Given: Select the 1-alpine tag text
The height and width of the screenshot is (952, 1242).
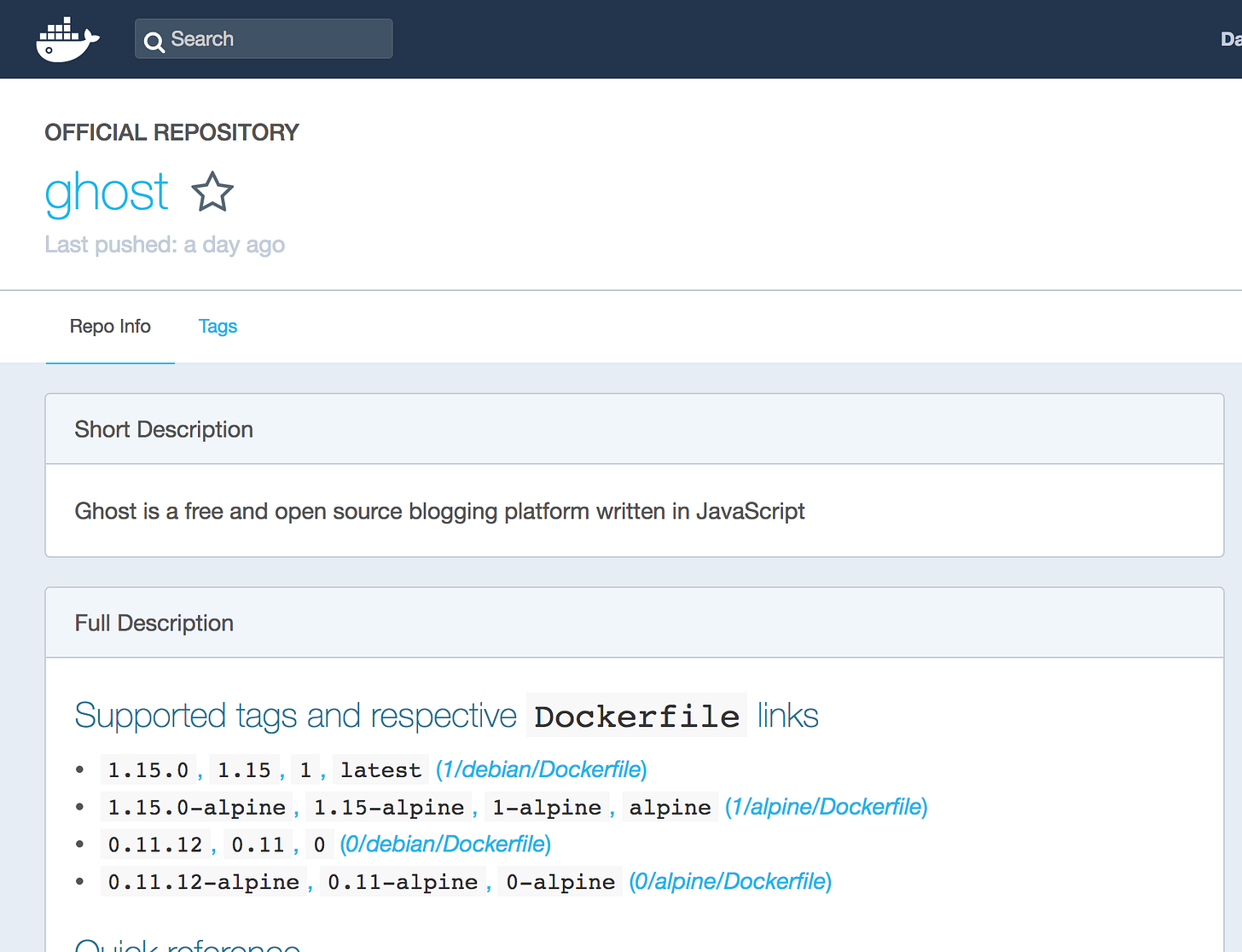Looking at the screenshot, I should 547,808.
